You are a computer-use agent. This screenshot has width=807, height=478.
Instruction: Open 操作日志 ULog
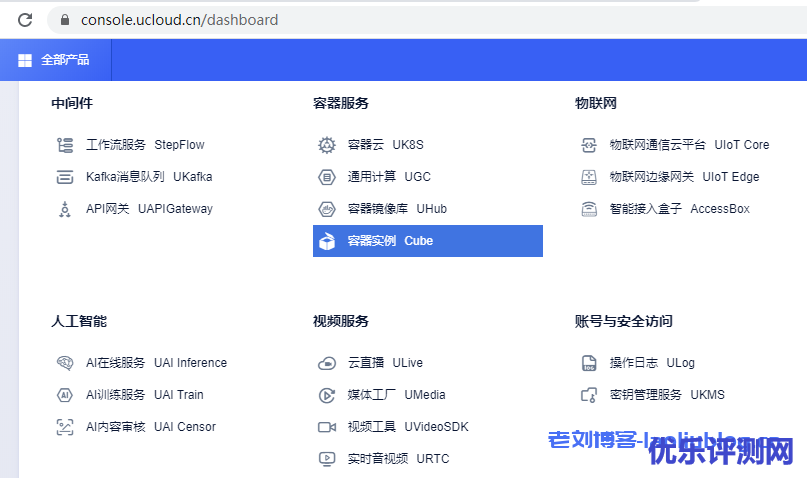(652, 363)
